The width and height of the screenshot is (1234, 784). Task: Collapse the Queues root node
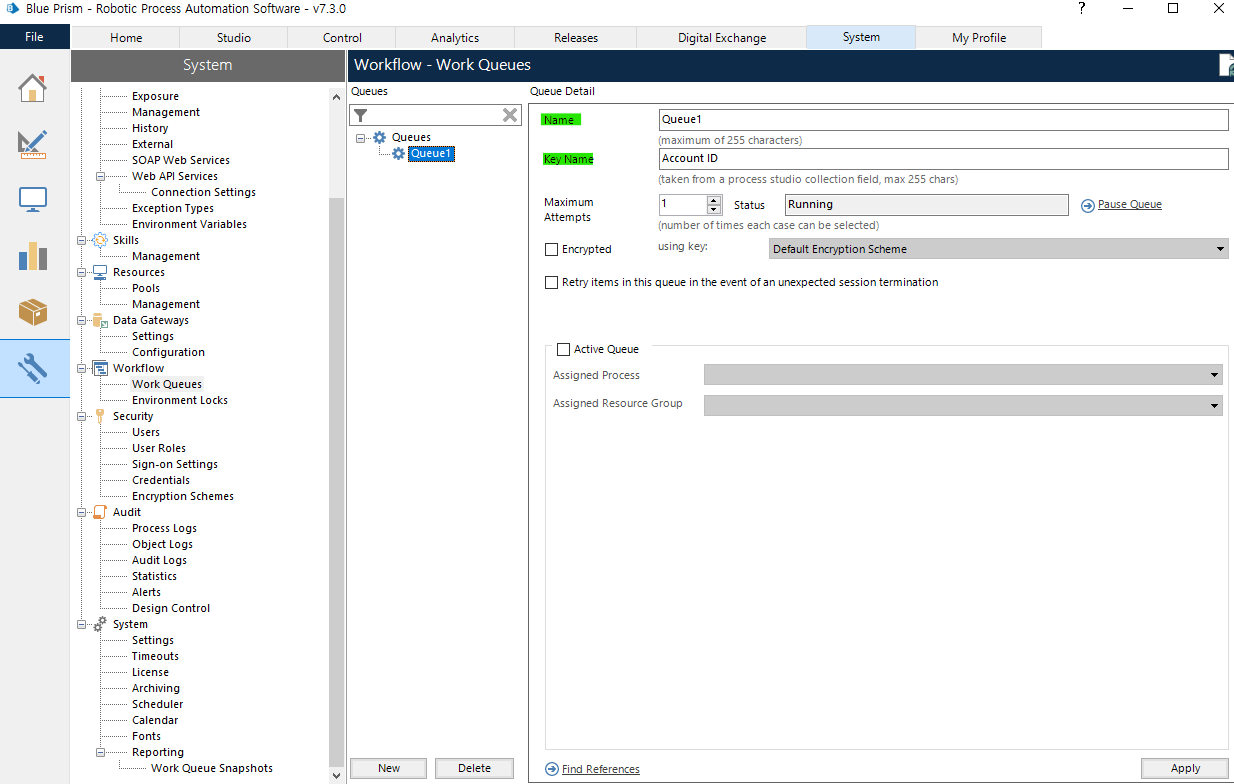click(360, 138)
